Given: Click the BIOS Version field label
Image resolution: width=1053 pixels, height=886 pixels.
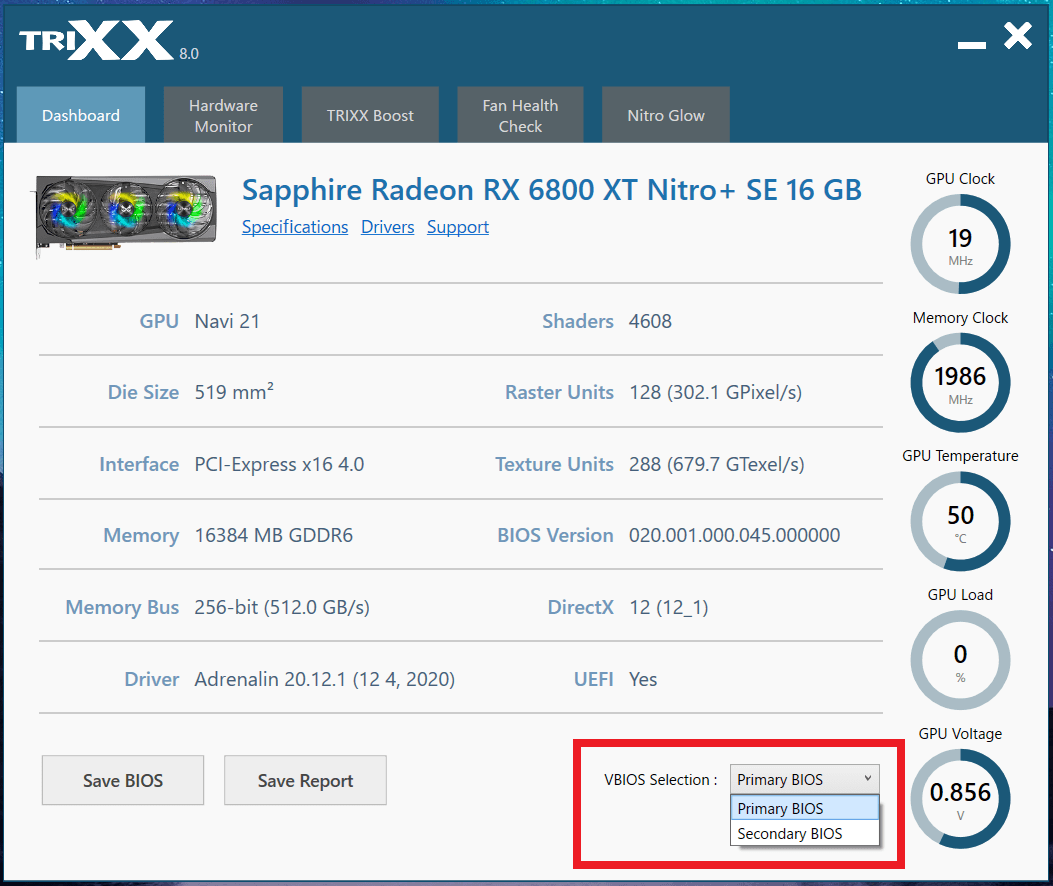Looking at the screenshot, I should (555, 535).
